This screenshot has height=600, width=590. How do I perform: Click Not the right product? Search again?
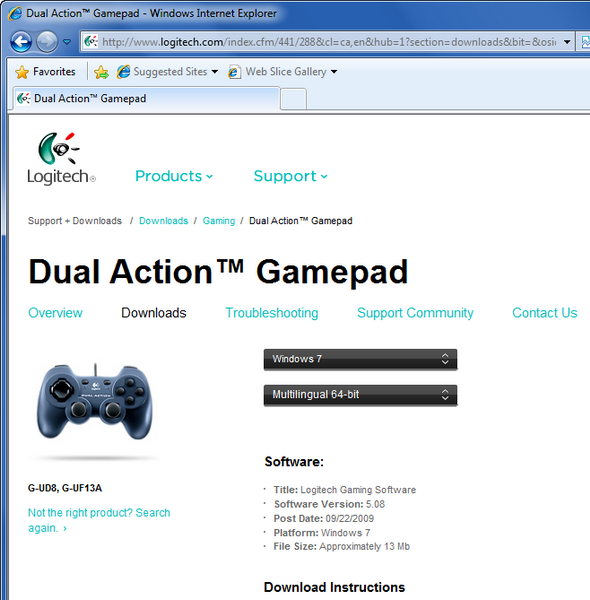coord(99,520)
